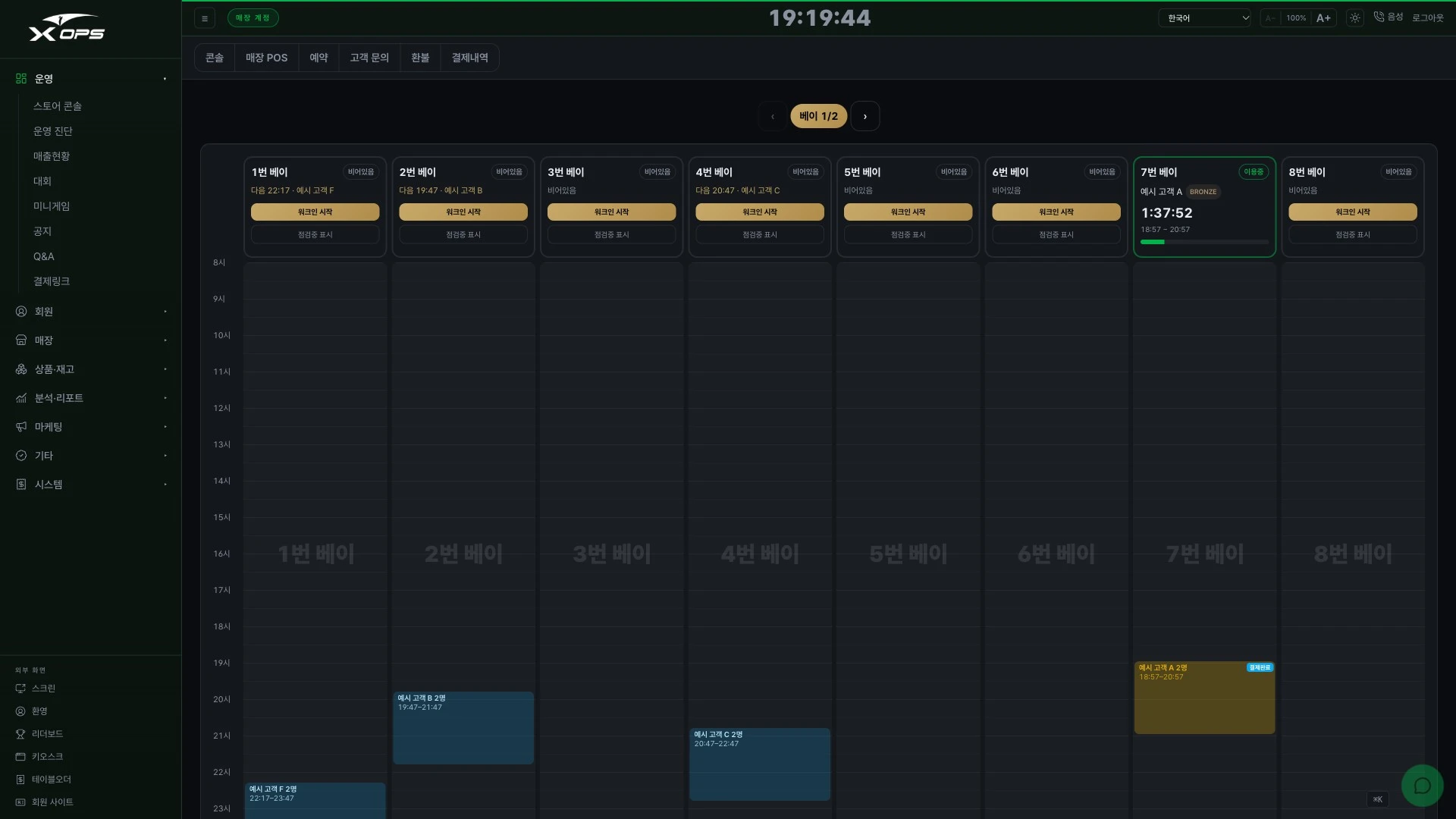This screenshot has width=1456, height=819.
Task: Open the 테이블오더 sidebar item
Action: click(x=43, y=780)
